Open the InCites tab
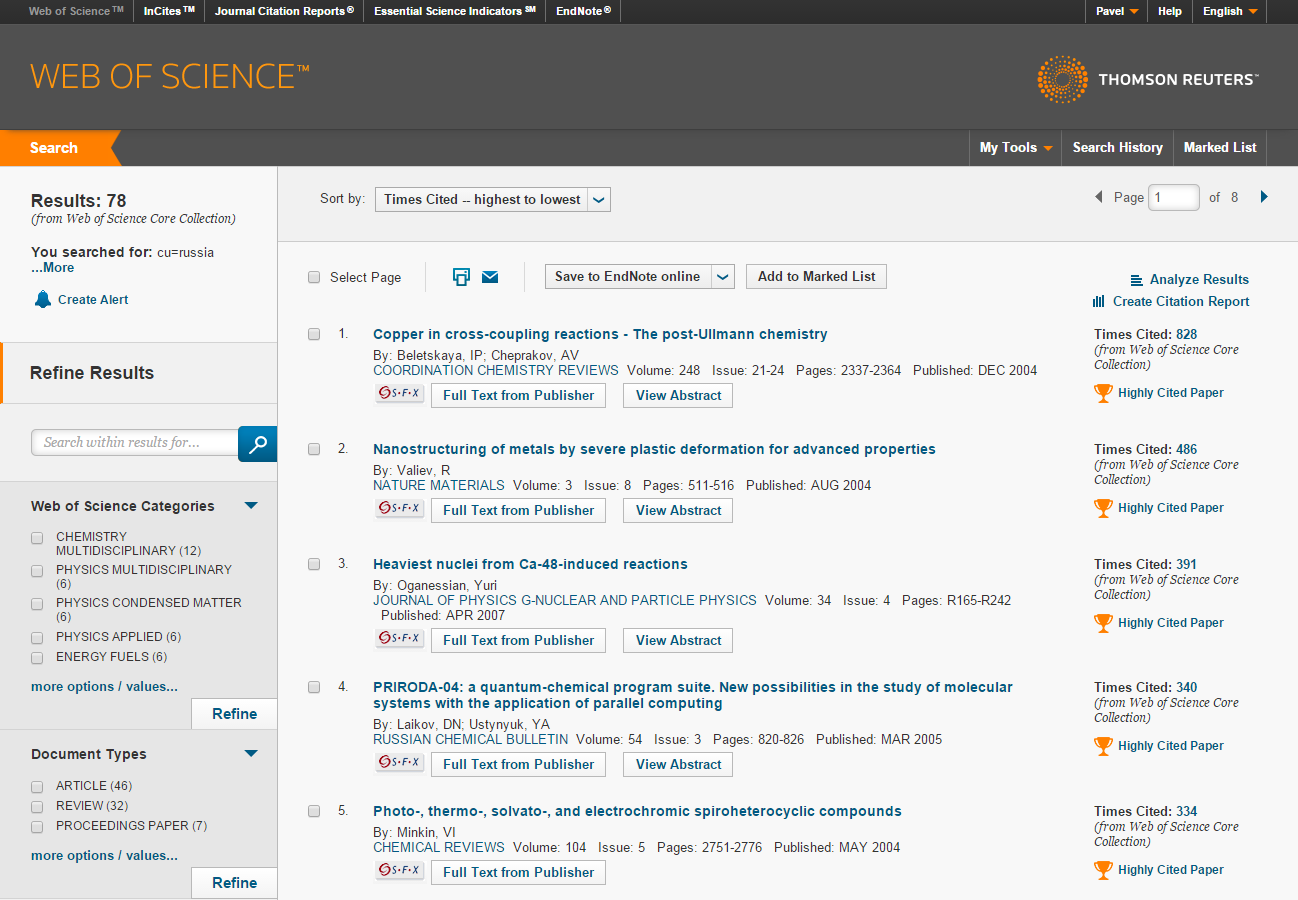 tap(168, 12)
